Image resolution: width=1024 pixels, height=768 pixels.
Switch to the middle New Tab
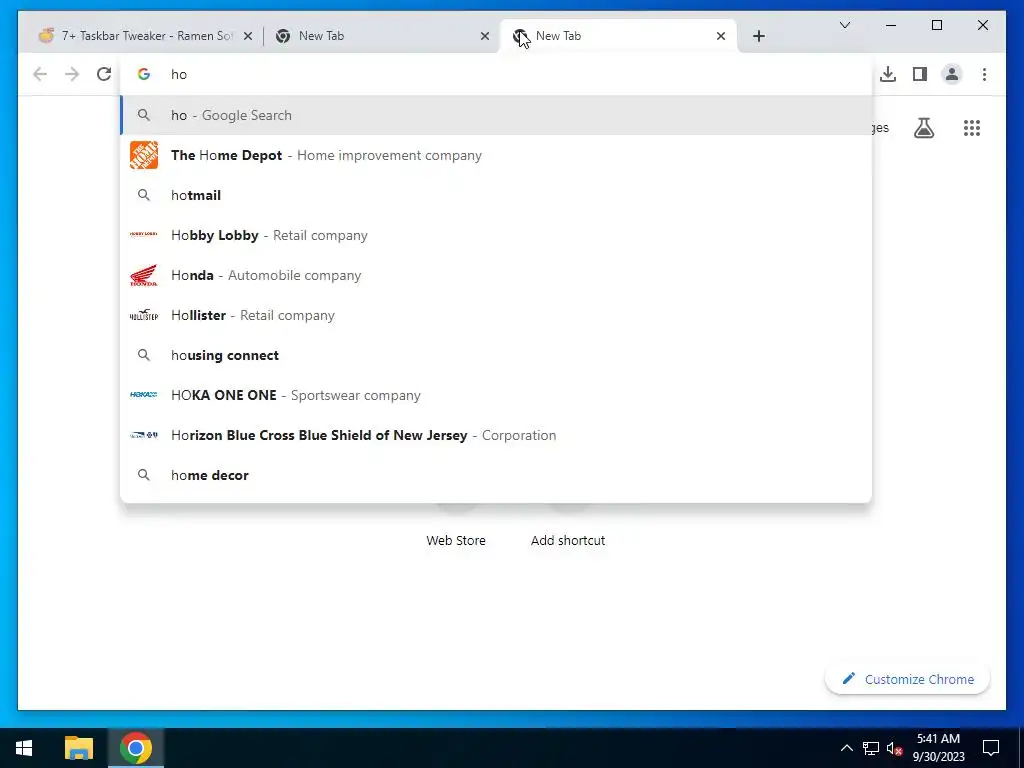380,36
